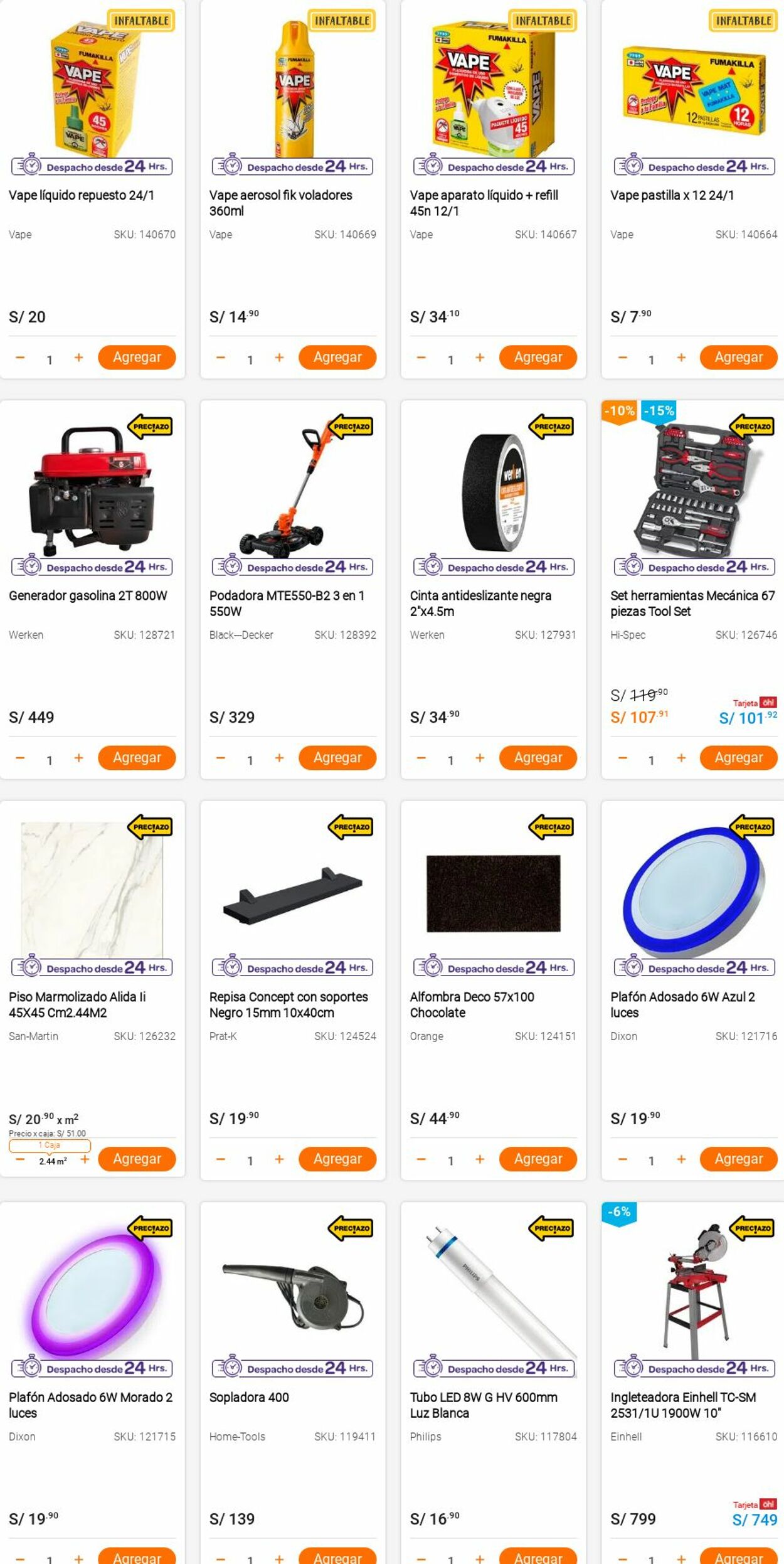Click the Despacho desde 24 Hrs badge on Podadora
Screen dimensions: 784x1564
[x=293, y=567]
